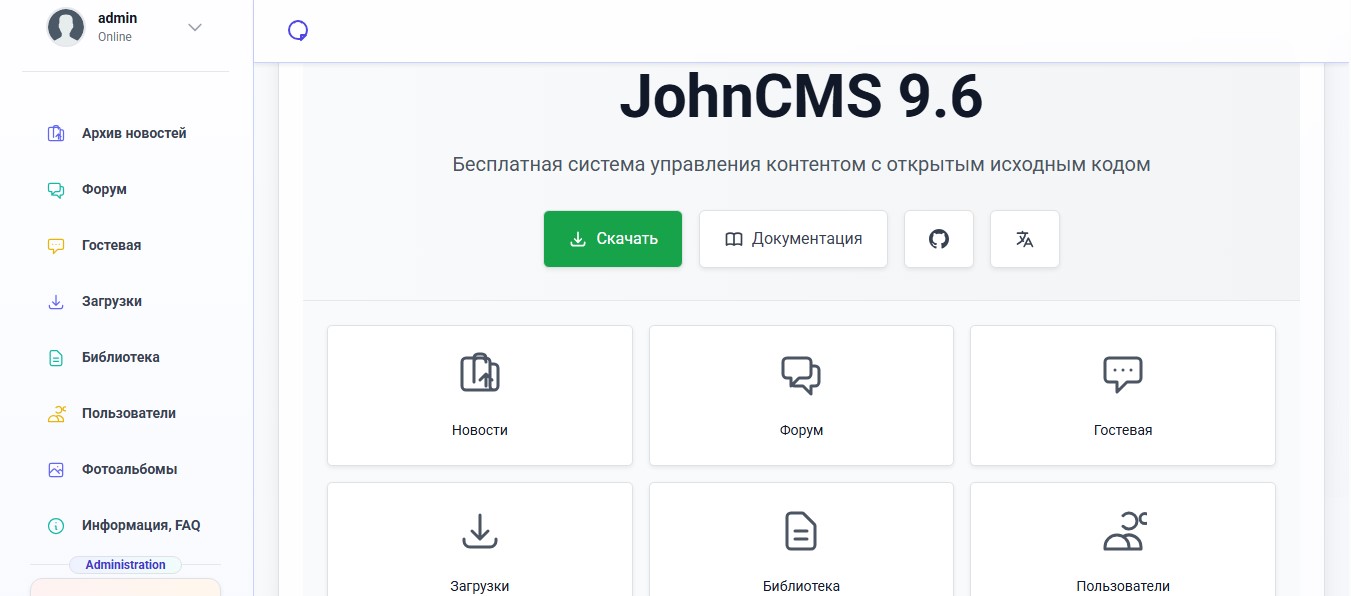Expand the admin user dropdown chevron
Image resolution: width=1351 pixels, height=596 pixels.
tap(195, 27)
